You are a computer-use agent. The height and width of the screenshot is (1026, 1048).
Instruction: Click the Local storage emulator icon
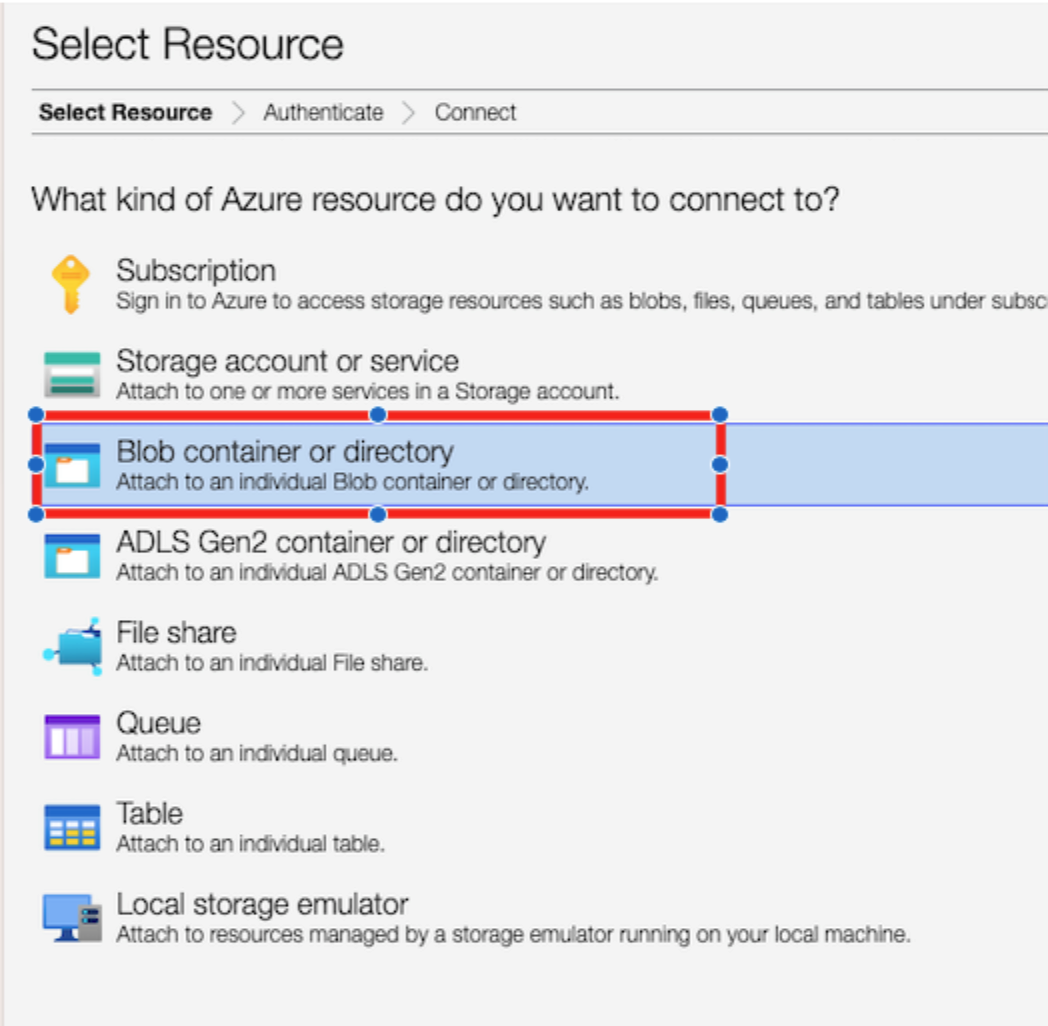pyautogui.click(x=73, y=918)
